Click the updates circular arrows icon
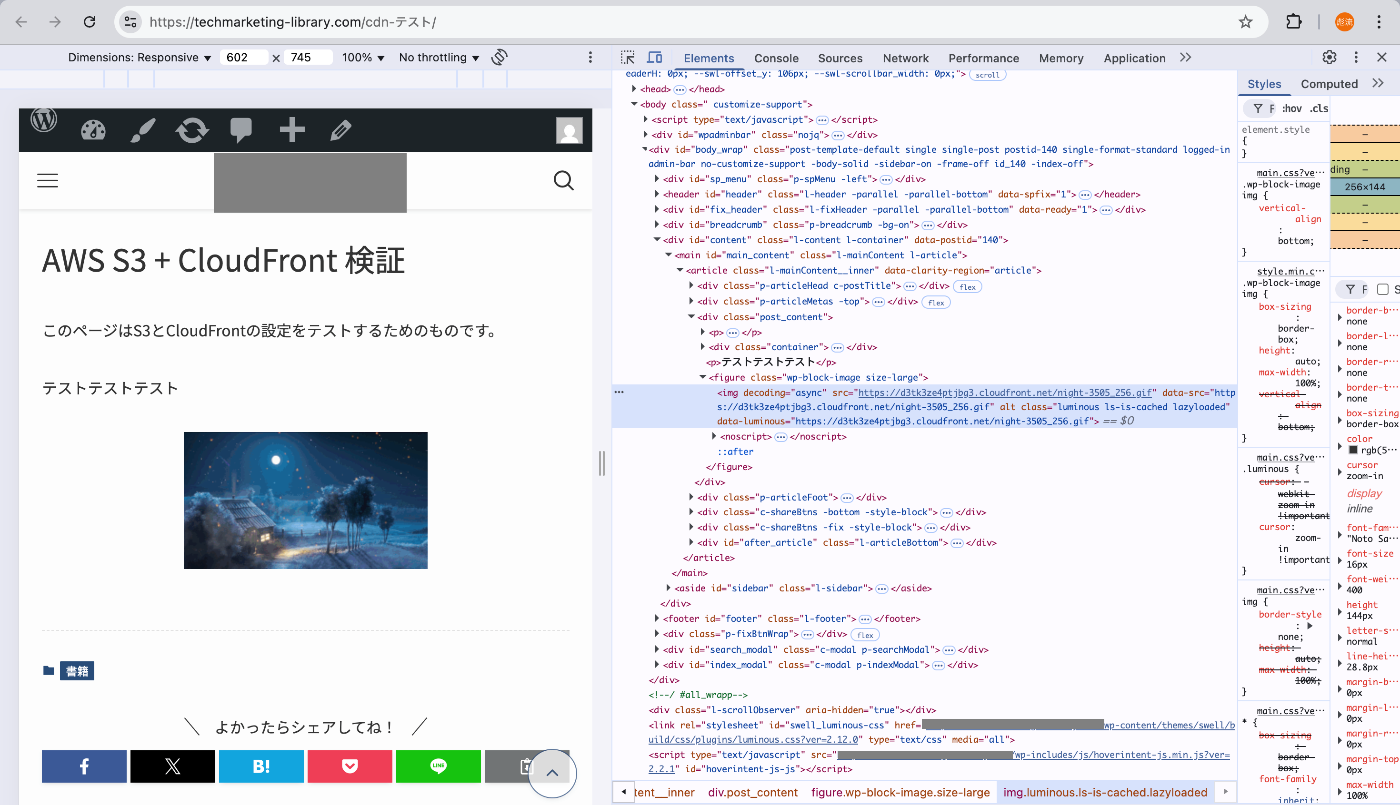Image resolution: width=1400 pixels, height=805 pixels. (x=192, y=130)
